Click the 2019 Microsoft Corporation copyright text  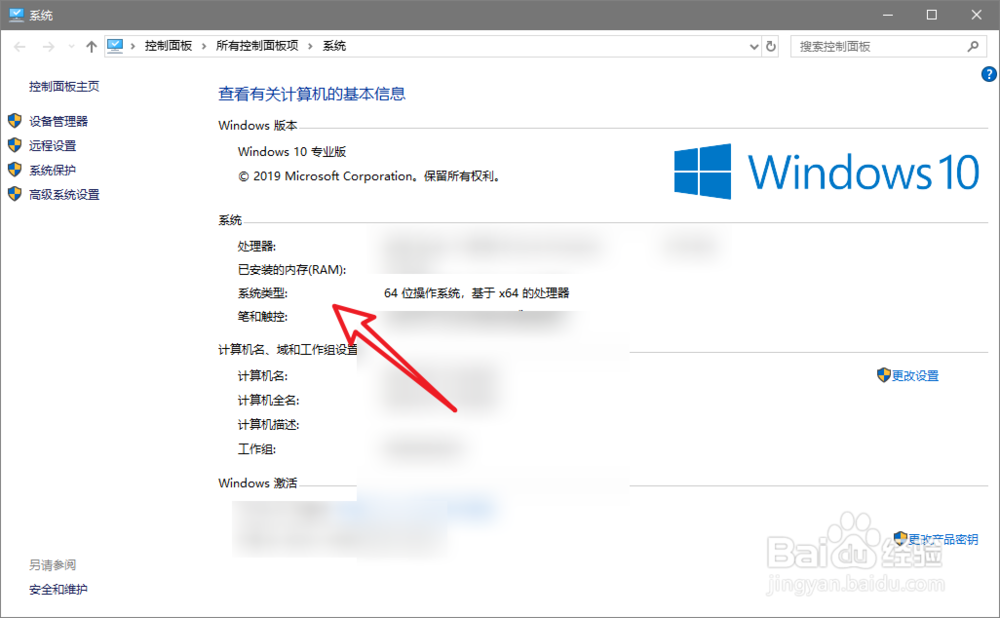[371, 177]
